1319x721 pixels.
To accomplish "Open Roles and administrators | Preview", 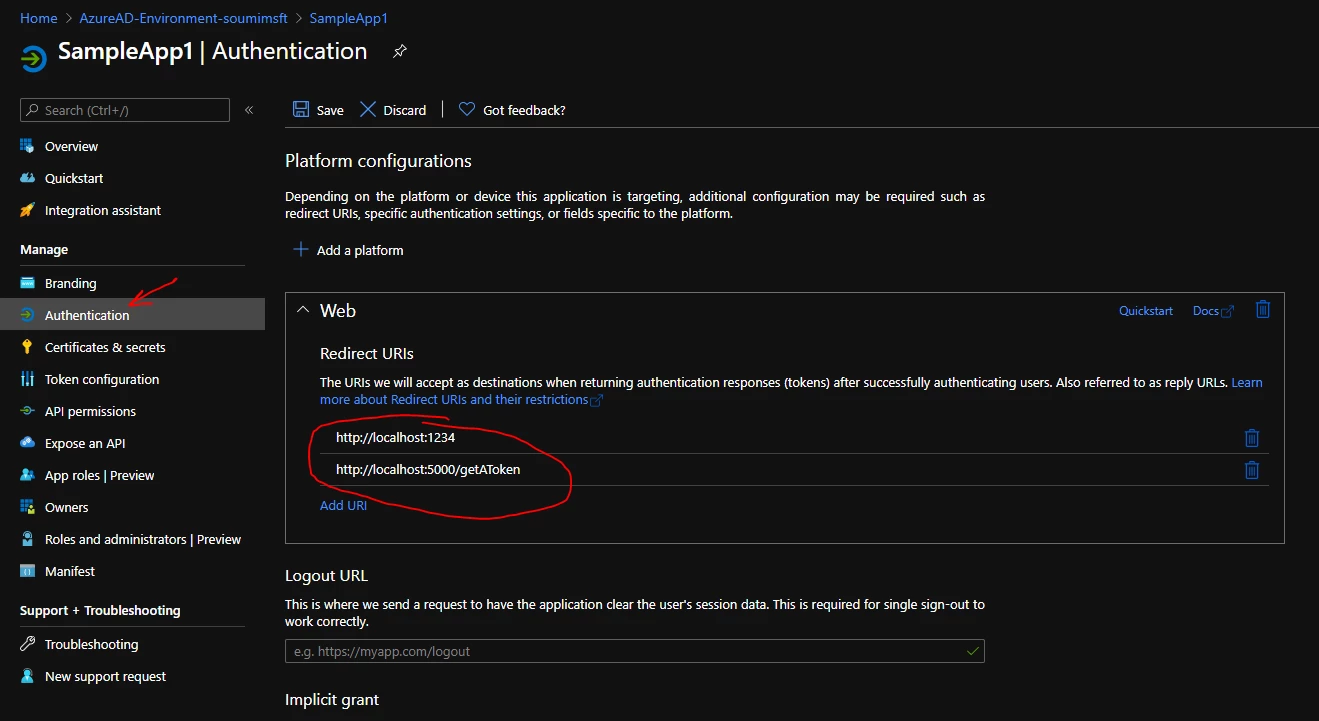I will [x=143, y=539].
